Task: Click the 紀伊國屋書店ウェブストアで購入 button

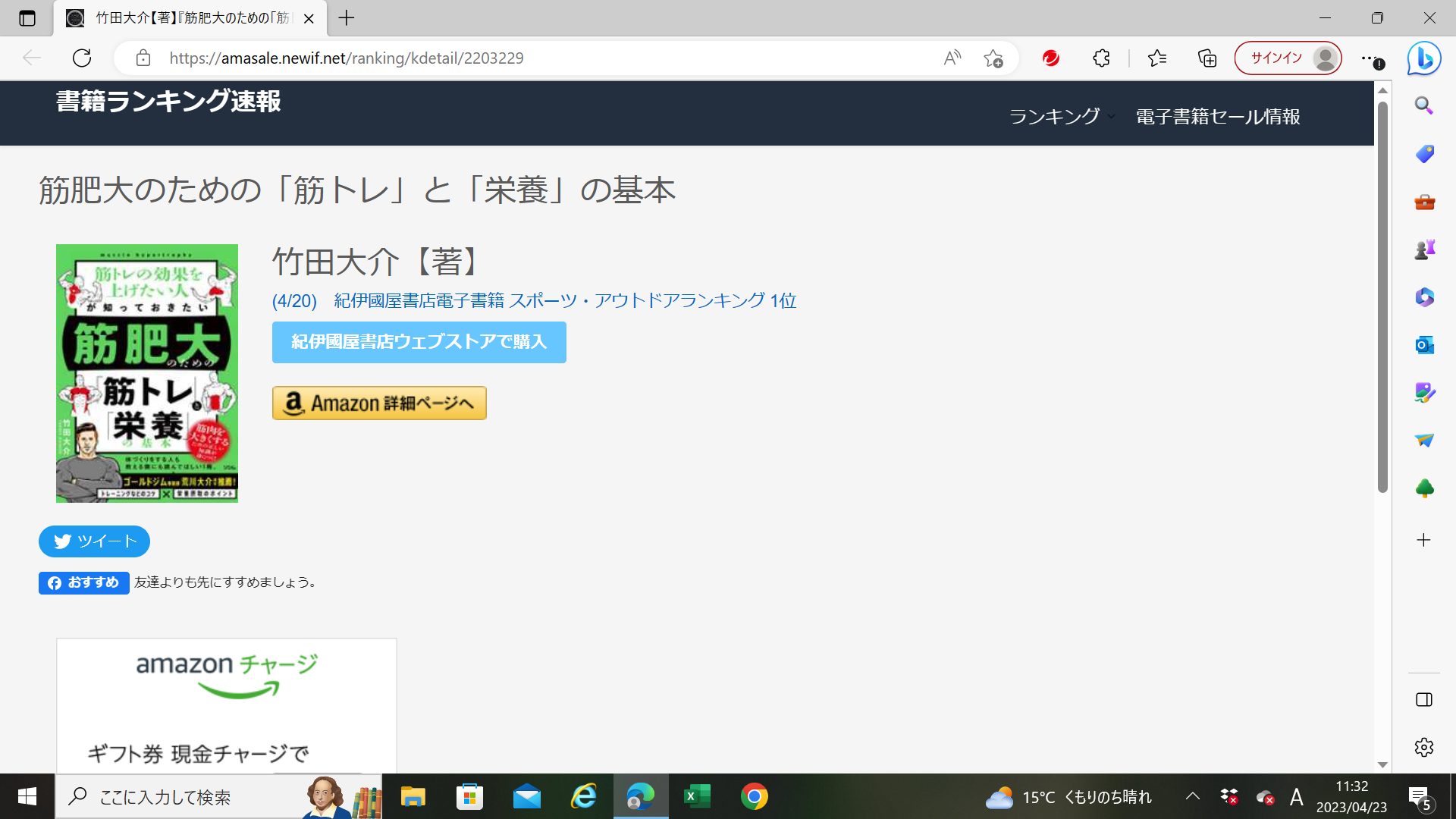Action: [419, 342]
